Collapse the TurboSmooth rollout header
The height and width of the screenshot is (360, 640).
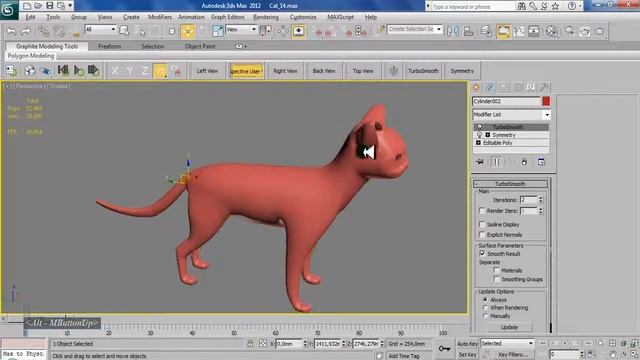510,184
